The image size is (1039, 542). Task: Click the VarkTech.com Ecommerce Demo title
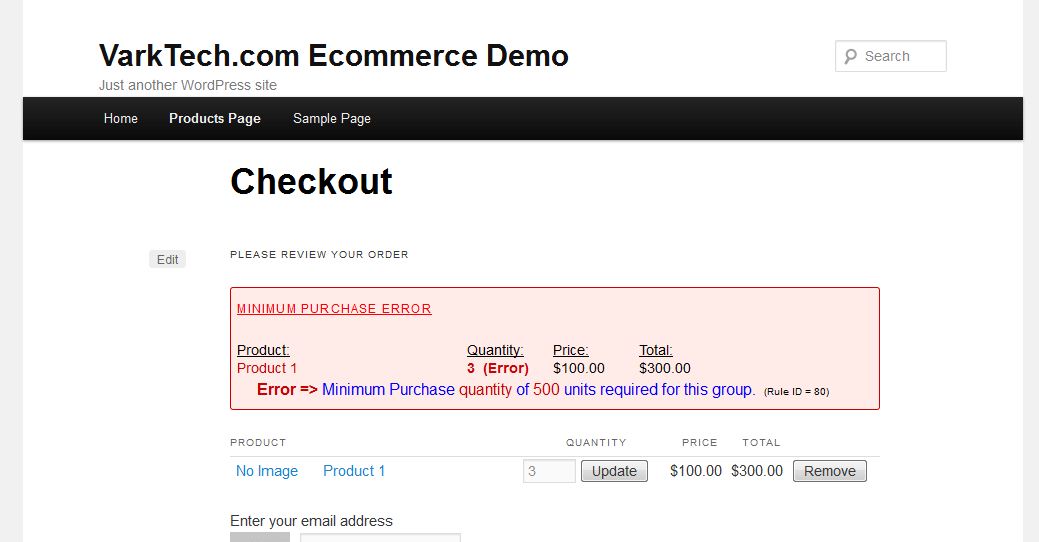[x=333, y=56]
